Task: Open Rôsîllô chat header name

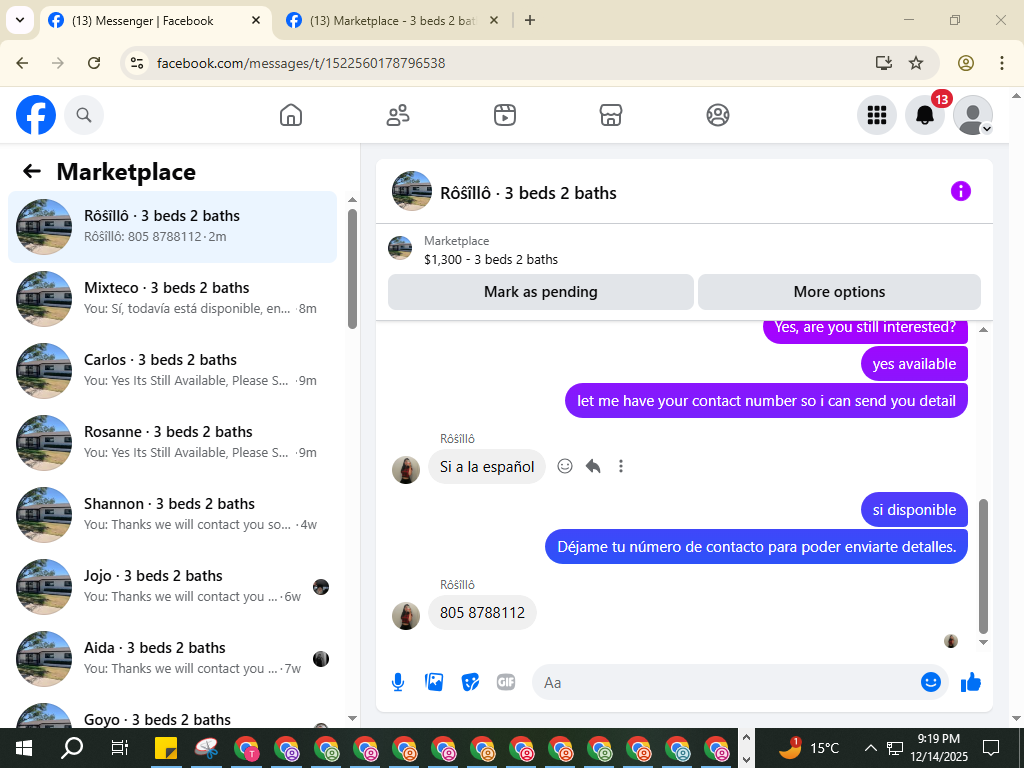Action: pos(528,193)
